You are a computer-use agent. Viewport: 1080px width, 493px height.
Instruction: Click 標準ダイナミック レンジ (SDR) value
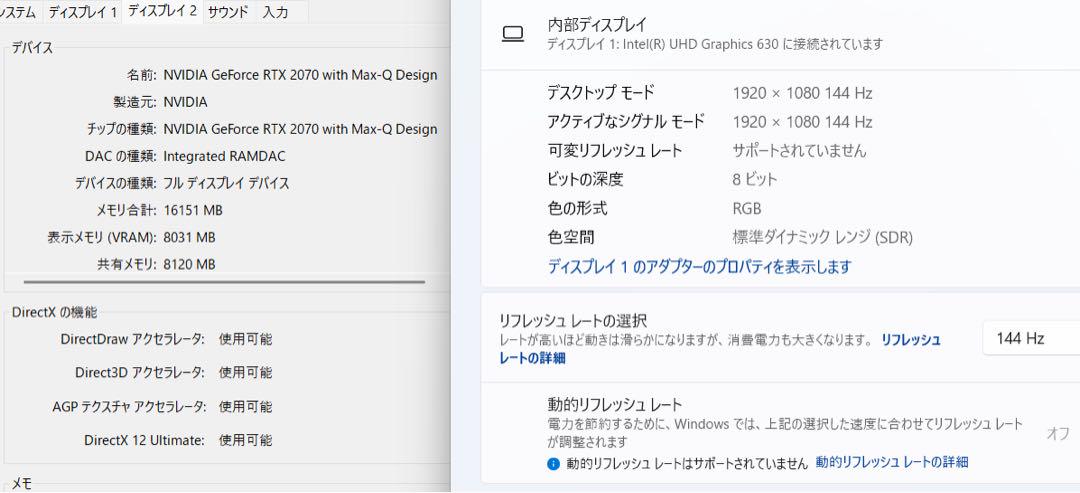click(822, 238)
